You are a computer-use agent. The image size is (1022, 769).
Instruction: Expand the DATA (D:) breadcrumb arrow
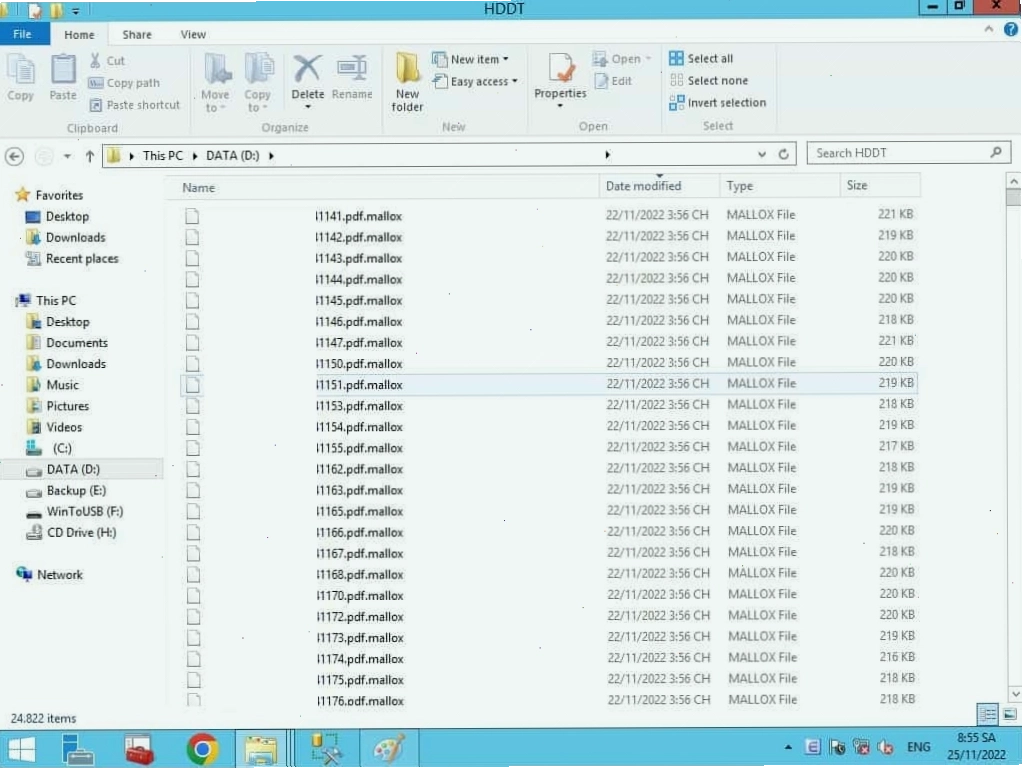click(x=271, y=156)
